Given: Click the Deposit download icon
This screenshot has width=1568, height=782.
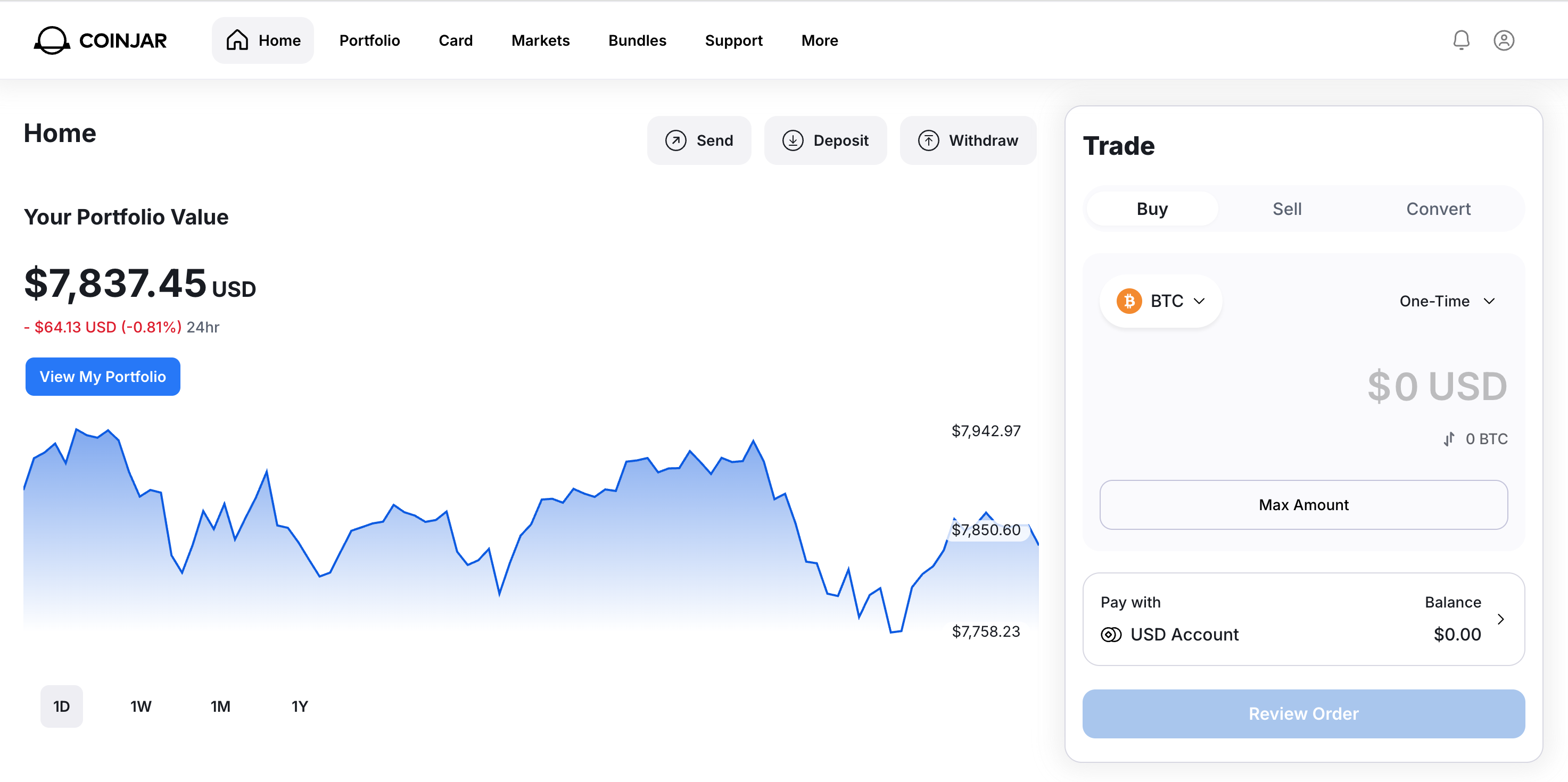Looking at the screenshot, I should (x=793, y=140).
